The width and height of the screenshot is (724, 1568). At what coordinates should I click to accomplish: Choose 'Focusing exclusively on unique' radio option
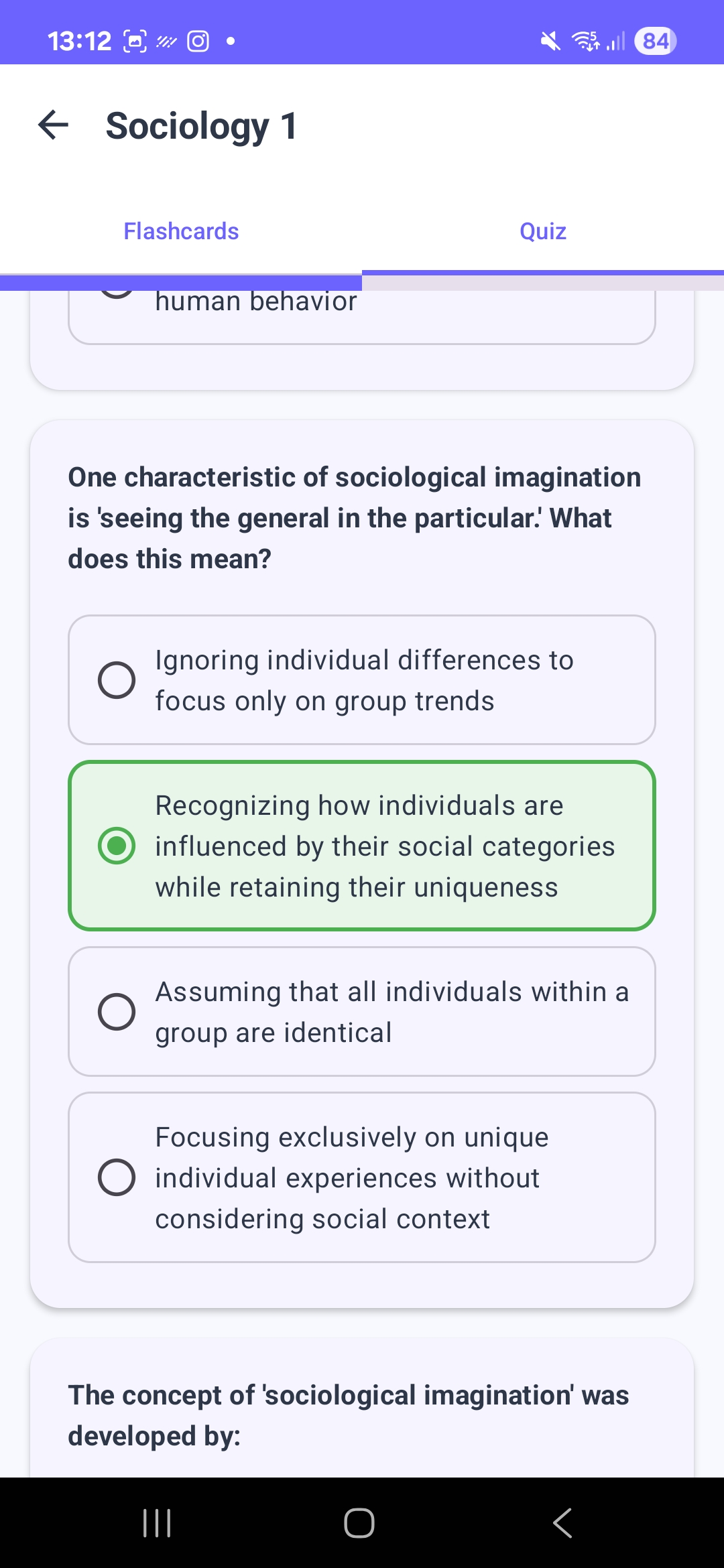point(117,1177)
